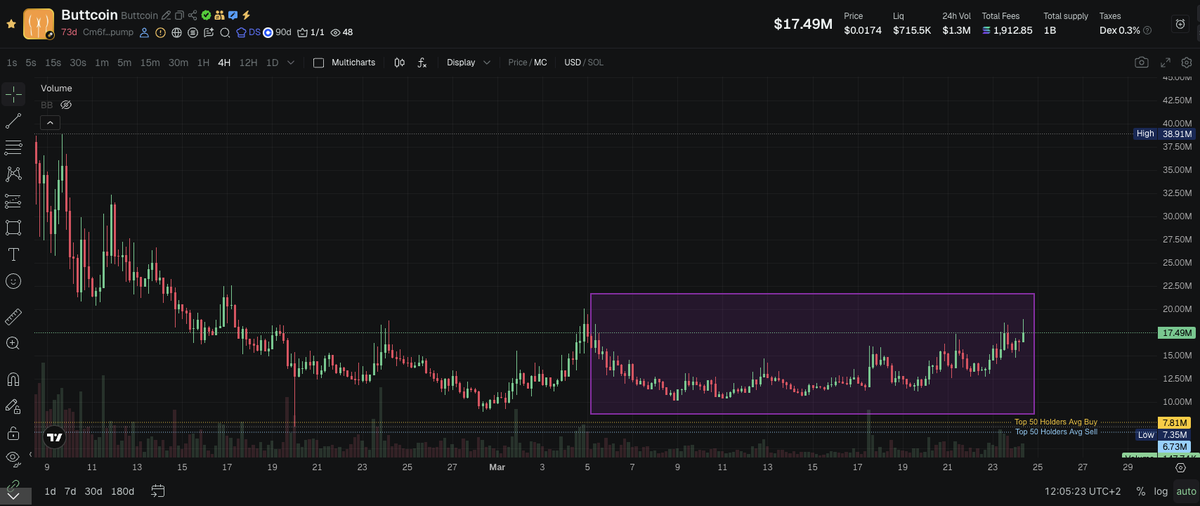Edit token name with the pencil icon
Image resolution: width=1200 pixels, height=506 pixels.
pos(166,16)
